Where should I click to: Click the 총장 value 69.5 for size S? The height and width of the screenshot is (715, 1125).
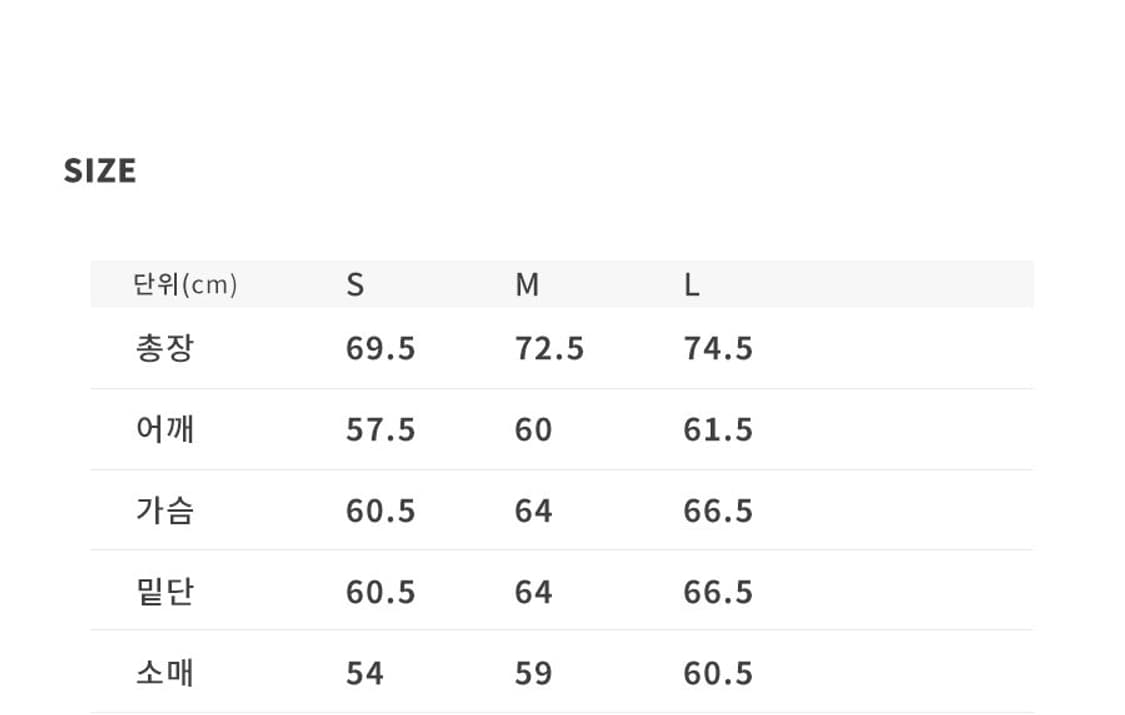pyautogui.click(x=380, y=348)
